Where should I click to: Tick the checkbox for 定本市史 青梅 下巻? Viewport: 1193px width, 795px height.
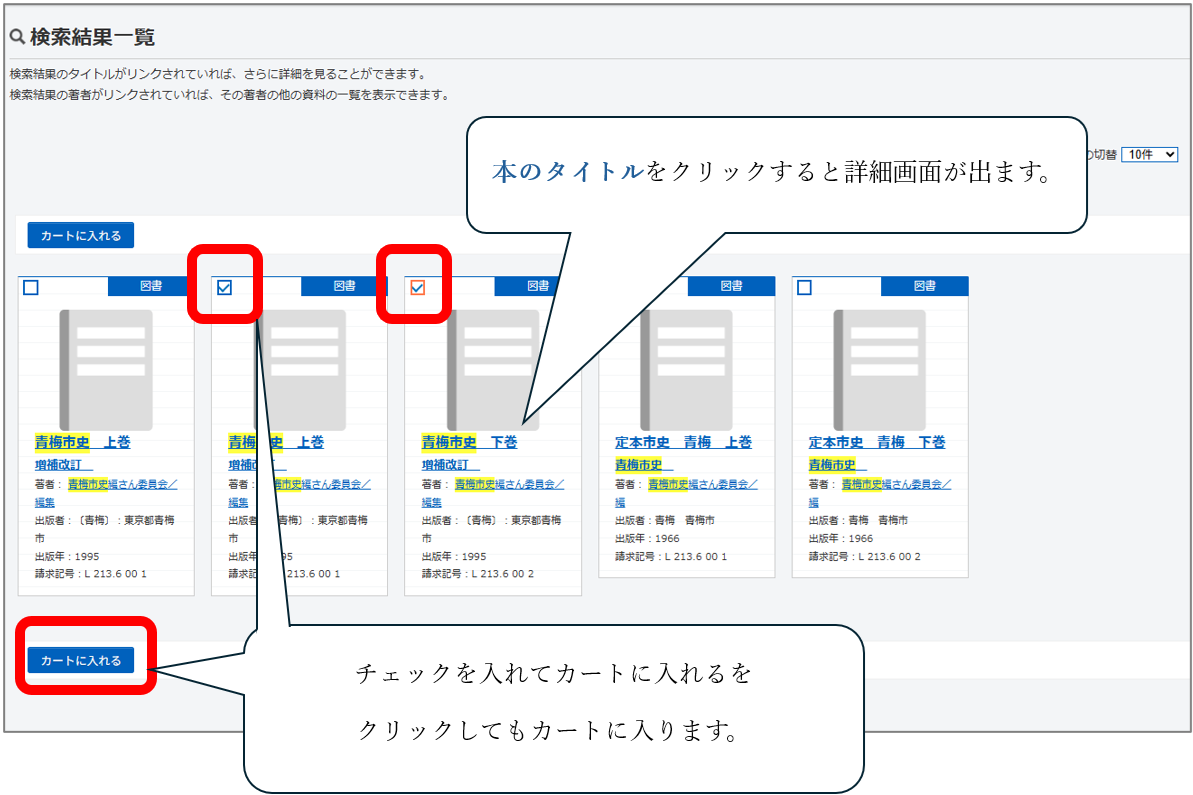tap(805, 288)
